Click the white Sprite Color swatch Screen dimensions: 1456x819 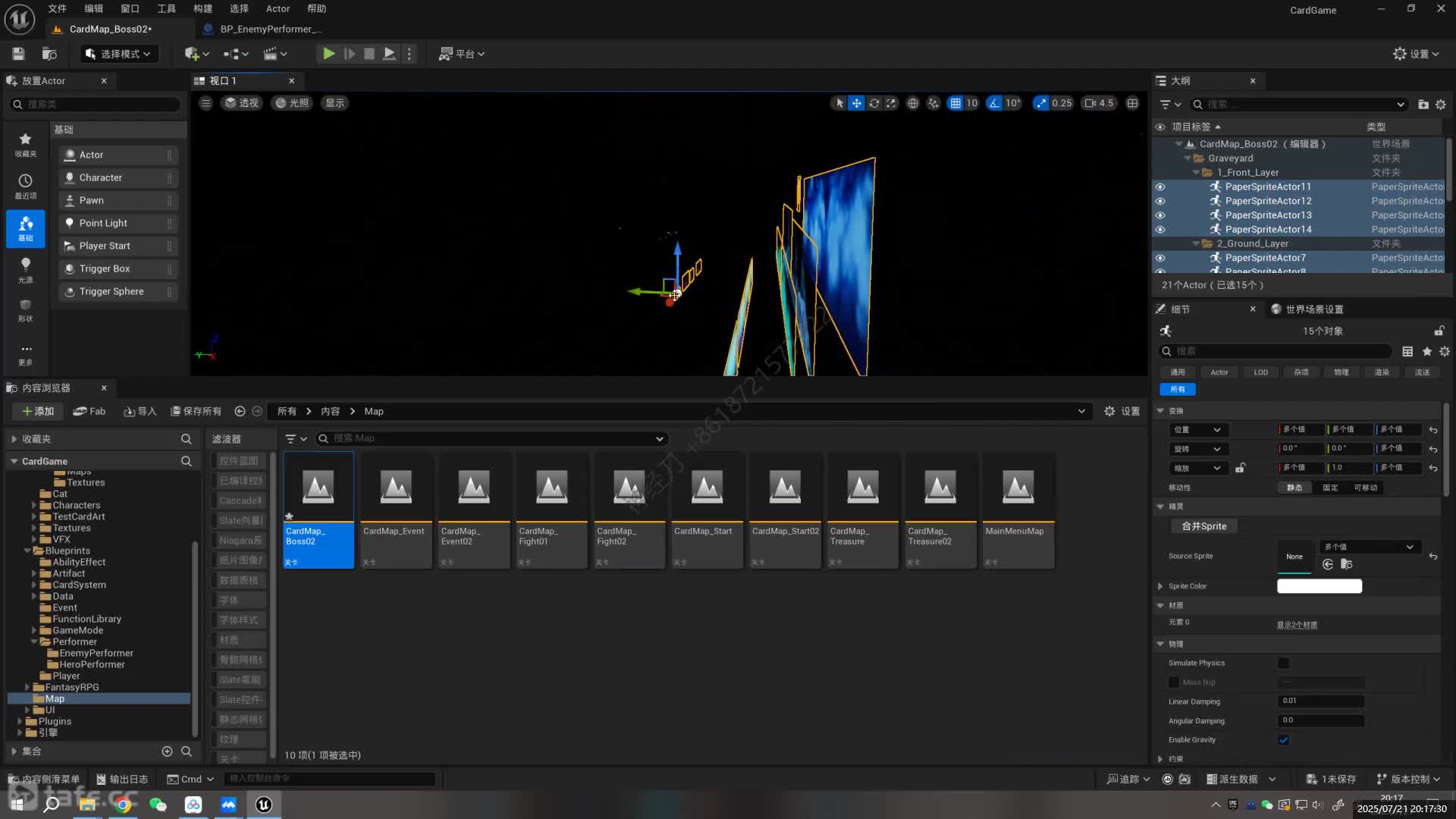[x=1319, y=586]
